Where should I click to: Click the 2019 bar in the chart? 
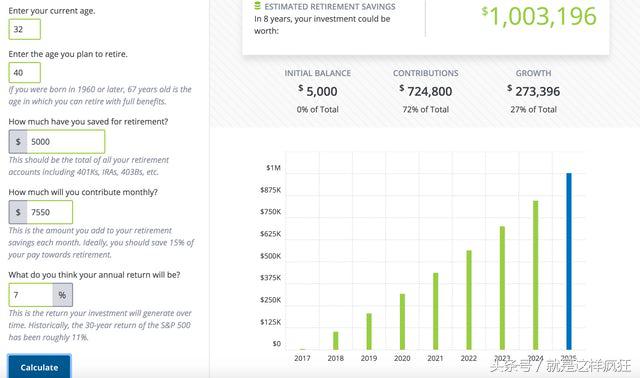point(369,331)
